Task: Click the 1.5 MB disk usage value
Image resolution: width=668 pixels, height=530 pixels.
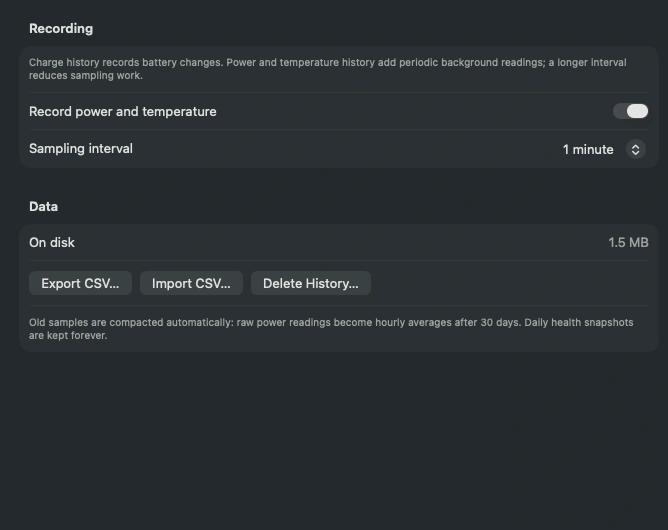Action: point(628,242)
